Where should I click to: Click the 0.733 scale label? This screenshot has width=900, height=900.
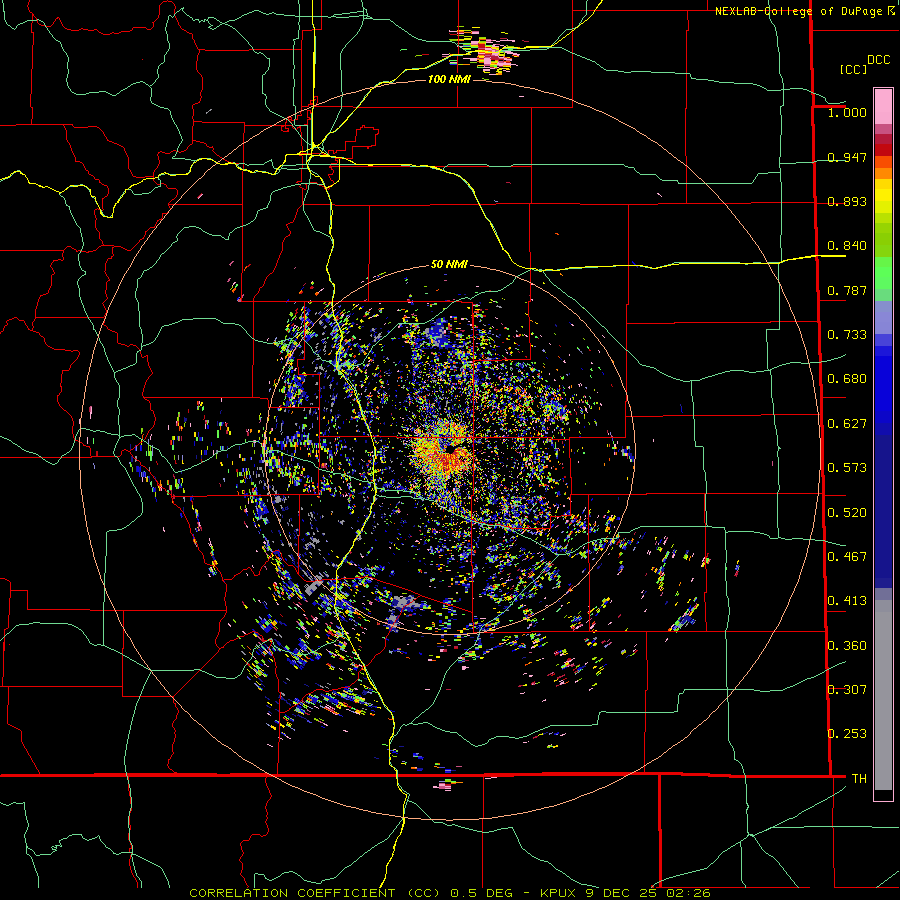point(847,335)
